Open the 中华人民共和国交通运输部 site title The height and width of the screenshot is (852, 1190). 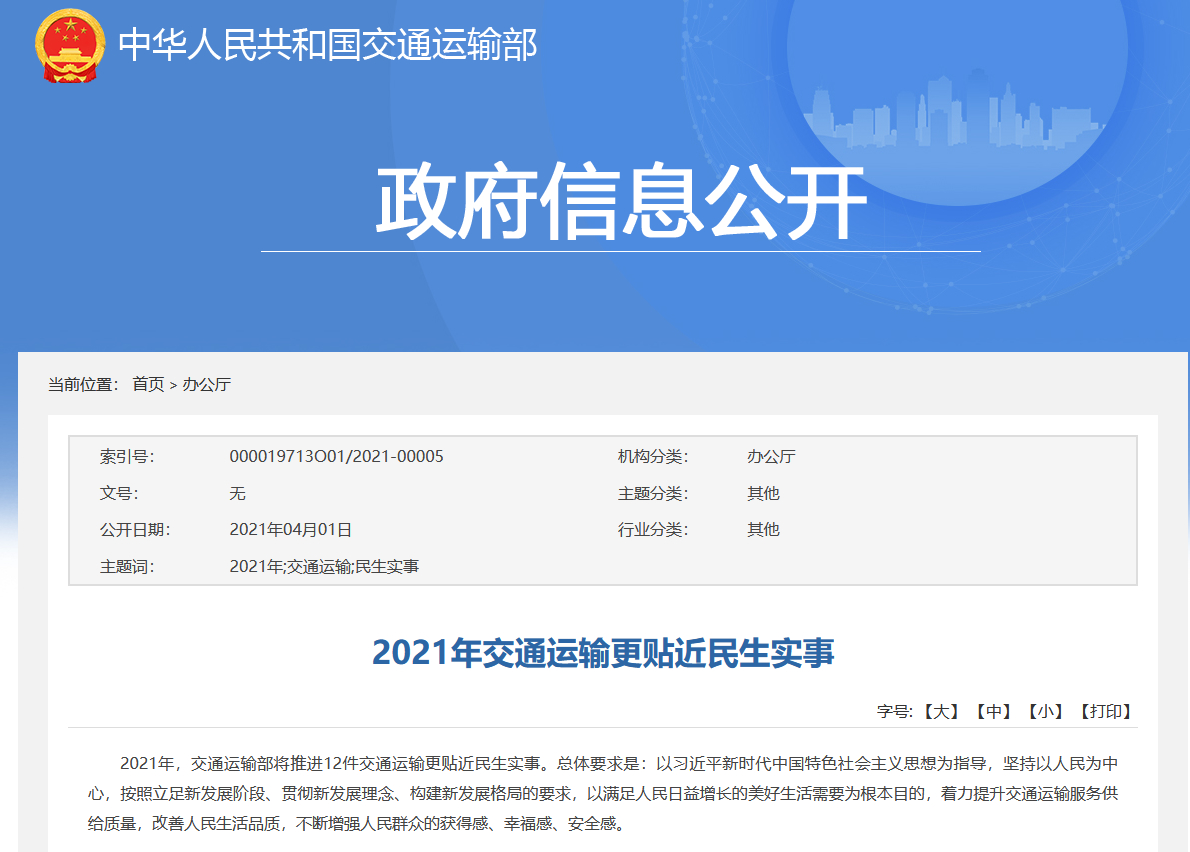(328, 45)
